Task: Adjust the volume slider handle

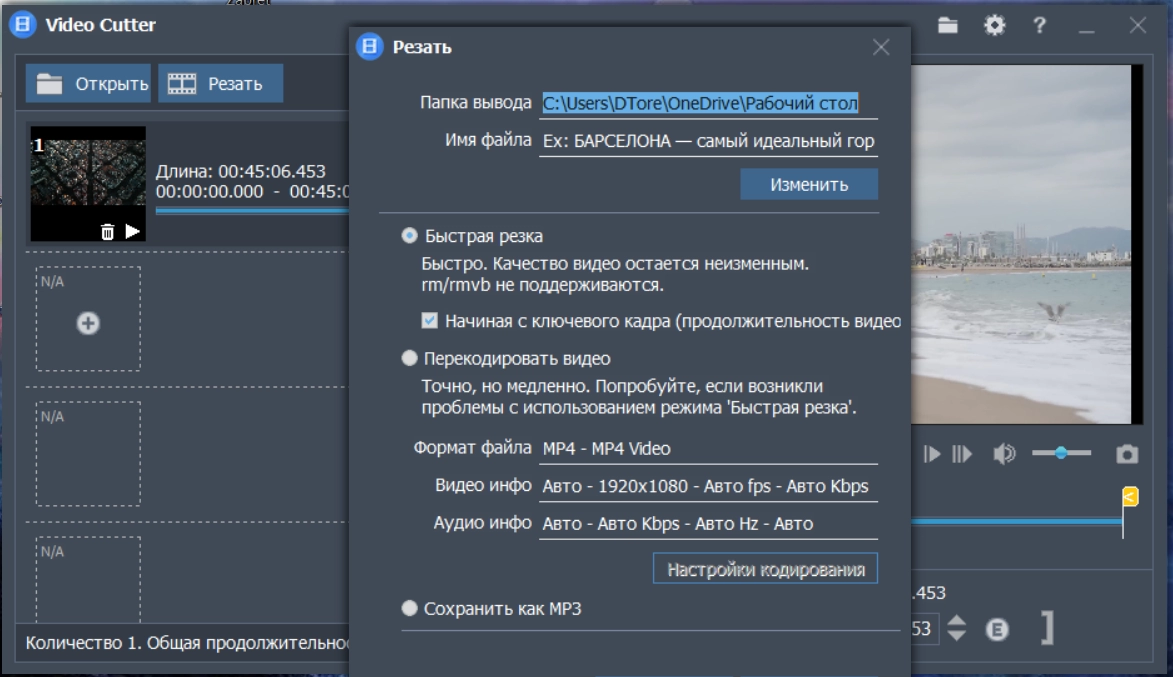Action: (x=1060, y=454)
